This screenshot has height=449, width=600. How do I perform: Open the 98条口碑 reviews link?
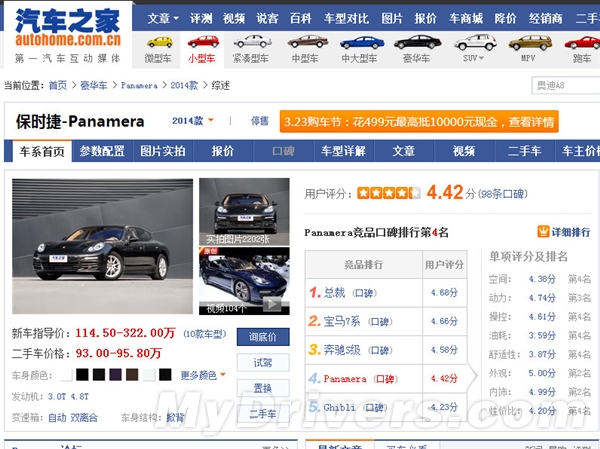[502, 194]
